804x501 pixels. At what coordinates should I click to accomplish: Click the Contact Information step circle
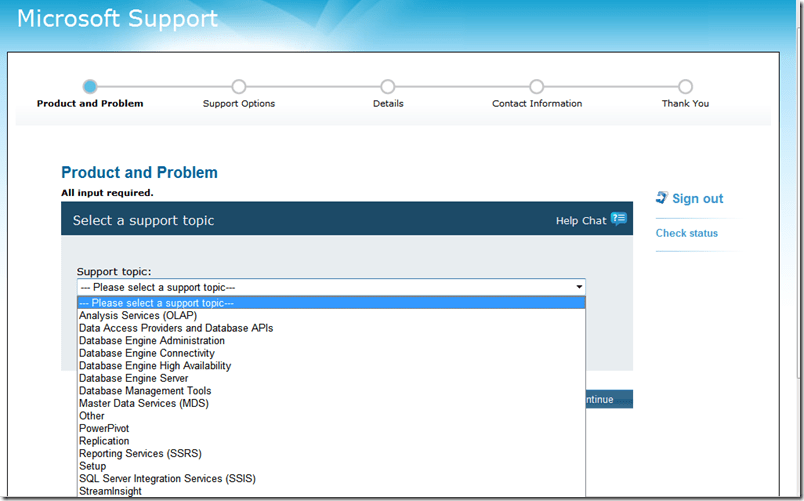(x=537, y=87)
